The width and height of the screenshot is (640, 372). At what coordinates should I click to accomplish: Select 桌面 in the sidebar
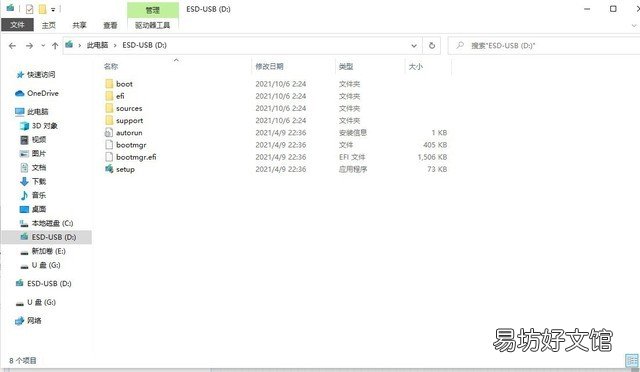(x=39, y=209)
